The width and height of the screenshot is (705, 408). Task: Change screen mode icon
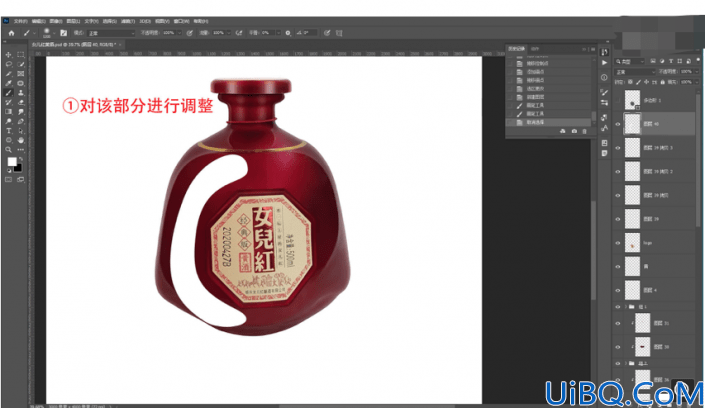(x=21, y=179)
